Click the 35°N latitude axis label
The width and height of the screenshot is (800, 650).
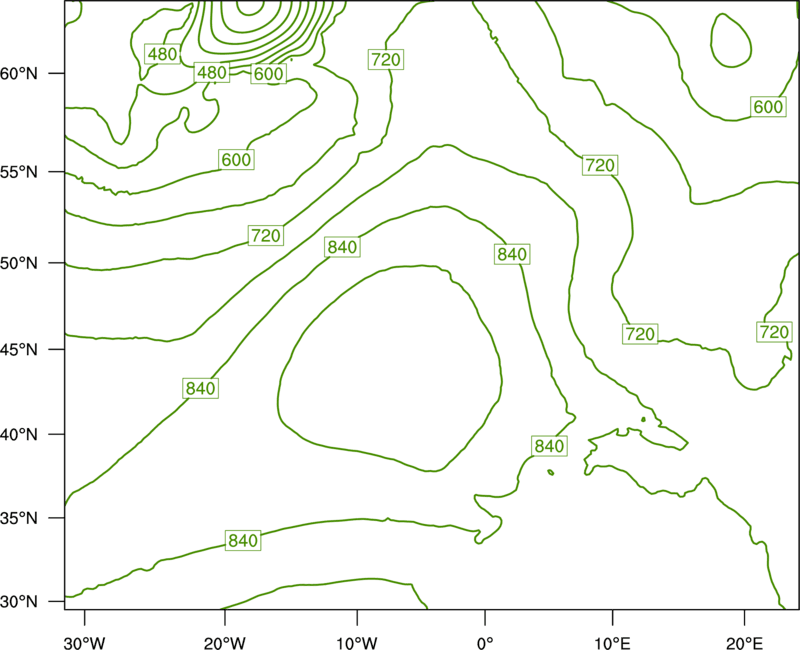pos(19,518)
